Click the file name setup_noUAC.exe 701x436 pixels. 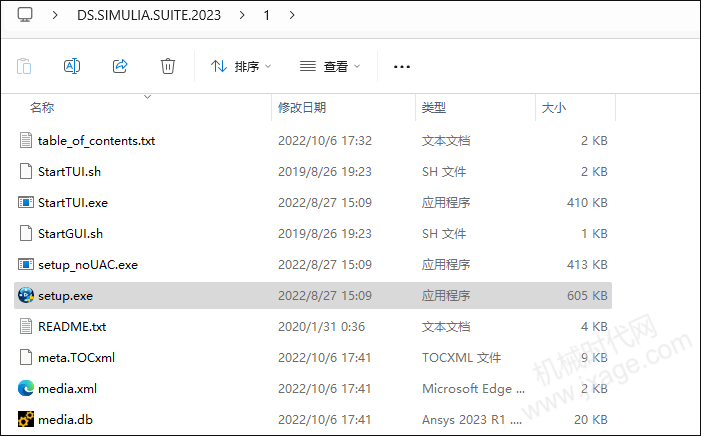[88, 265]
